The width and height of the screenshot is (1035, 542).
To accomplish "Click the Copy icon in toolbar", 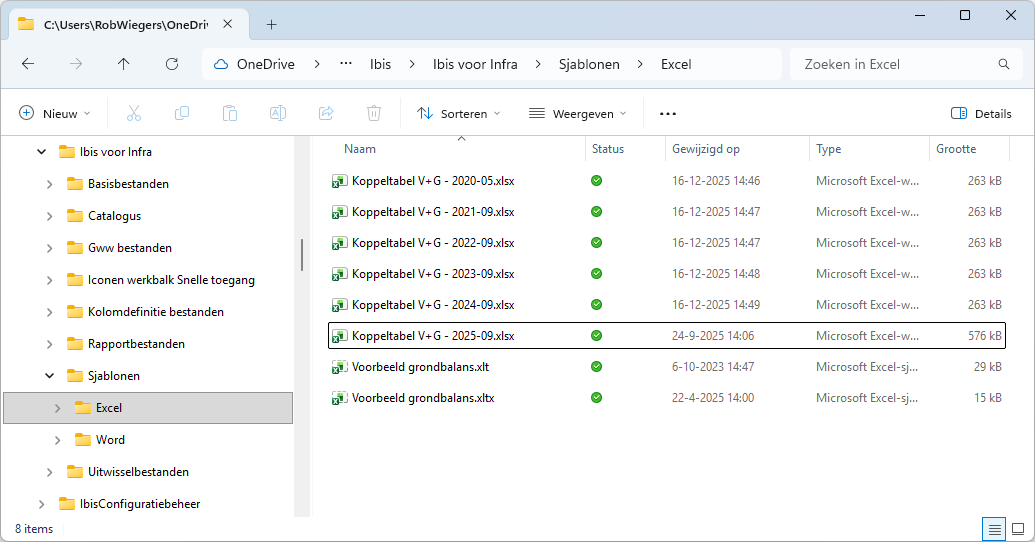I will (x=182, y=114).
